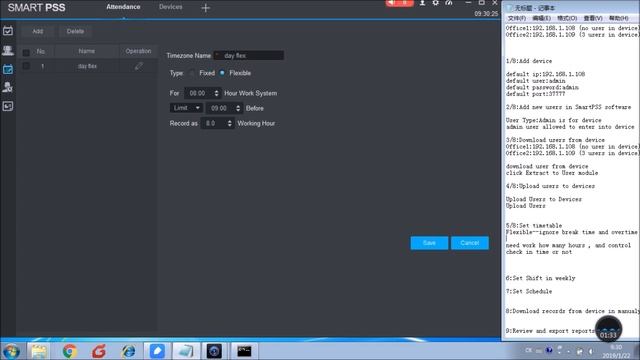Open the attendance calendar icon in the sidebar
This screenshot has height=360, width=640.
(x=8, y=31)
